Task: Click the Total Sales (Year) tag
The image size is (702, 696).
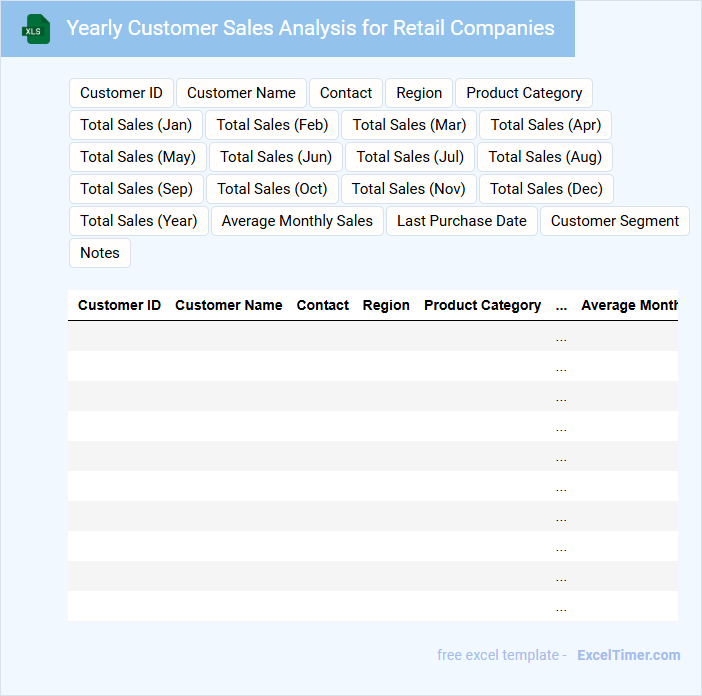Action: (x=138, y=221)
